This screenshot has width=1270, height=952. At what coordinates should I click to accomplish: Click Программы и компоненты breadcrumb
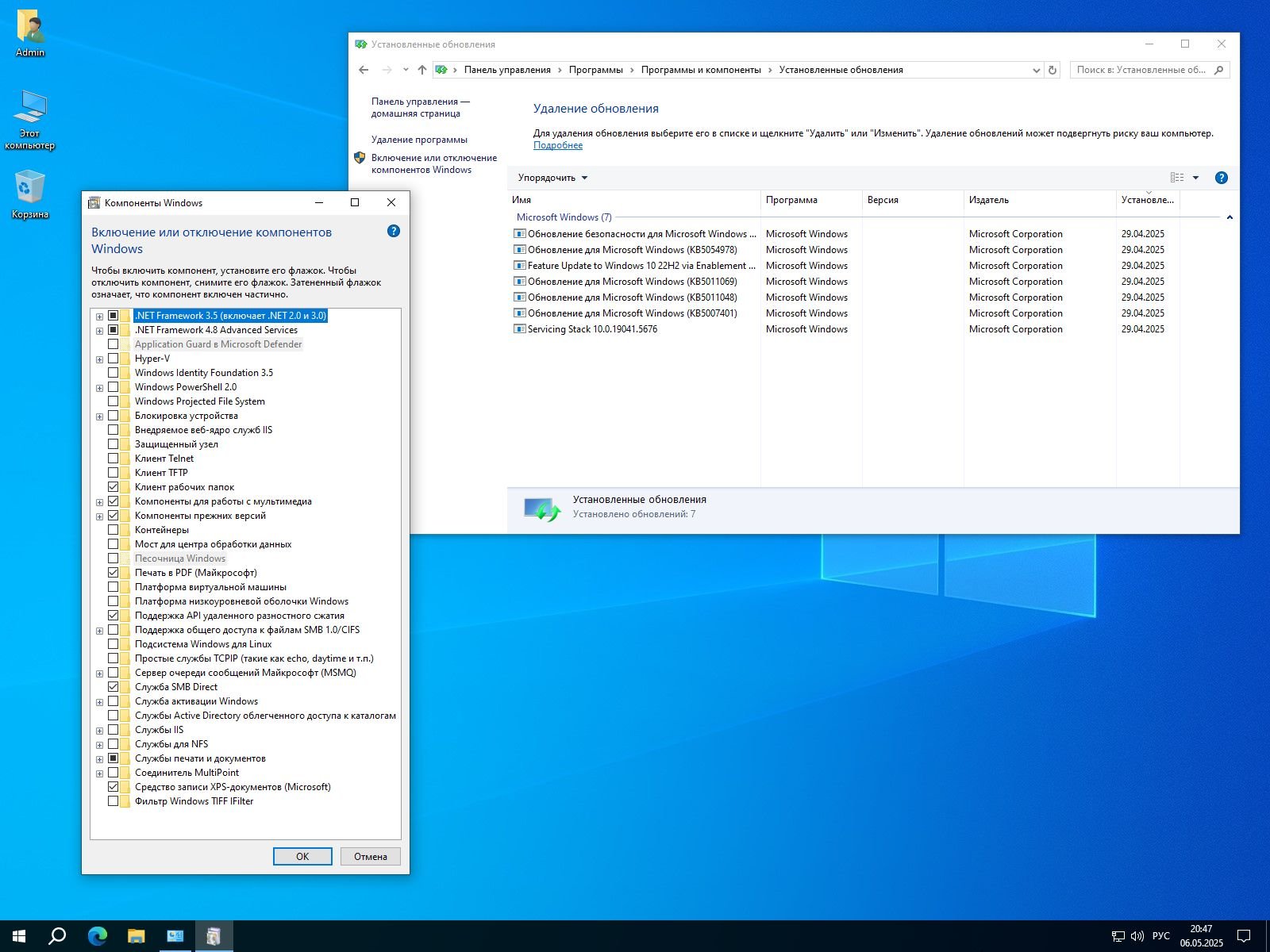[701, 70]
